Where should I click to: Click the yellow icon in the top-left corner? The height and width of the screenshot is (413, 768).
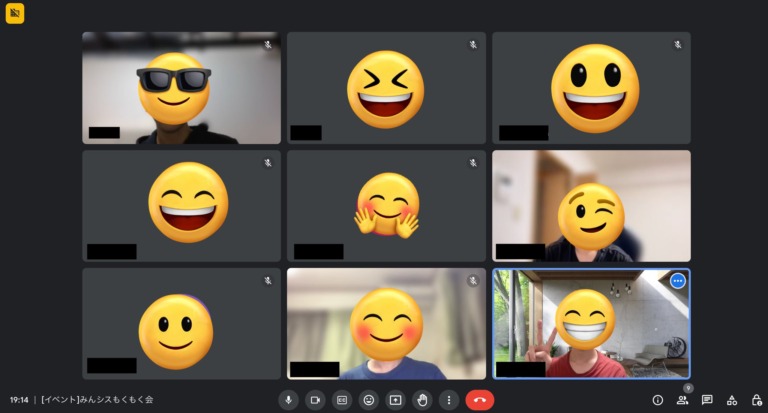pos(15,14)
